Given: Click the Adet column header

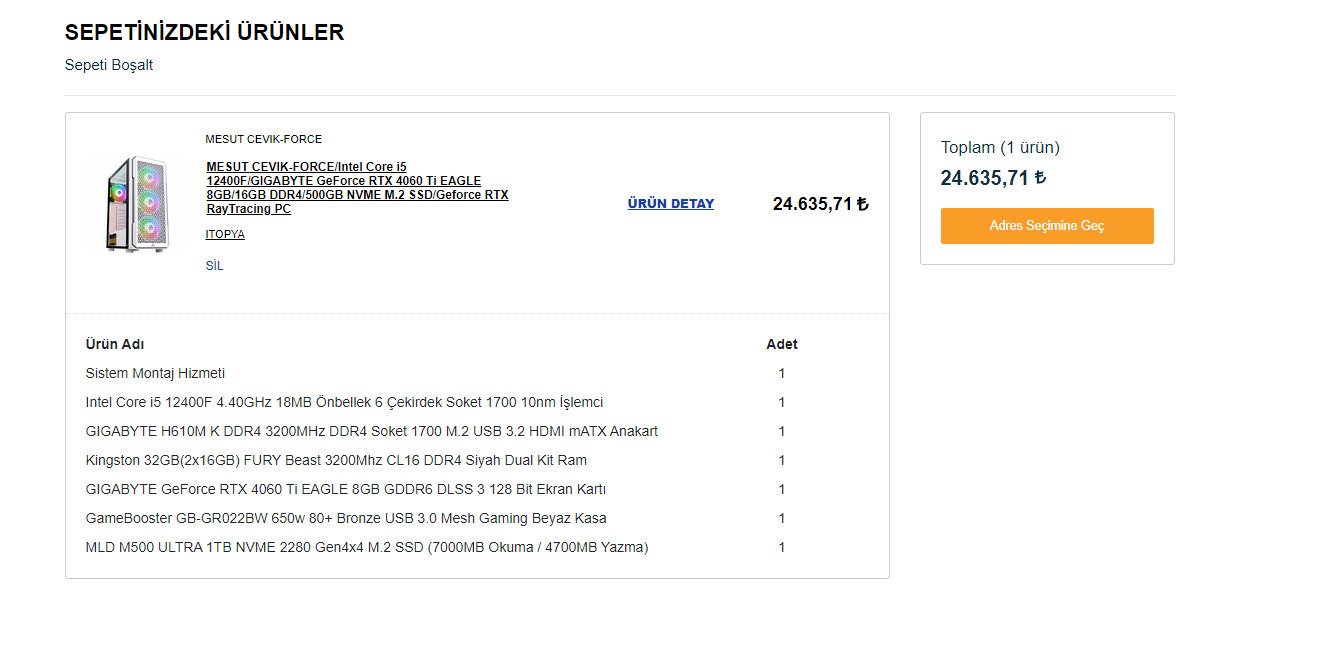Looking at the screenshot, I should tap(782, 344).
